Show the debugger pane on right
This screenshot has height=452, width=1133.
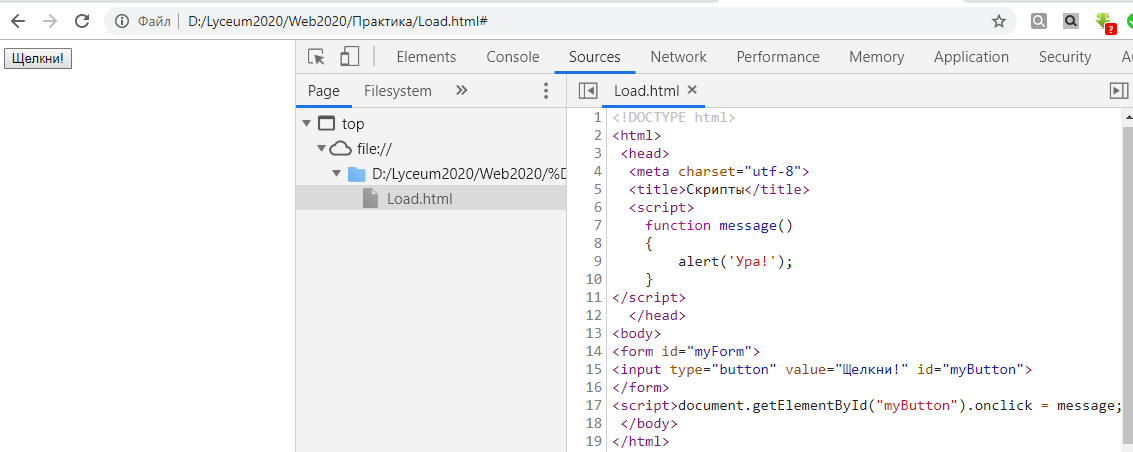click(1119, 91)
